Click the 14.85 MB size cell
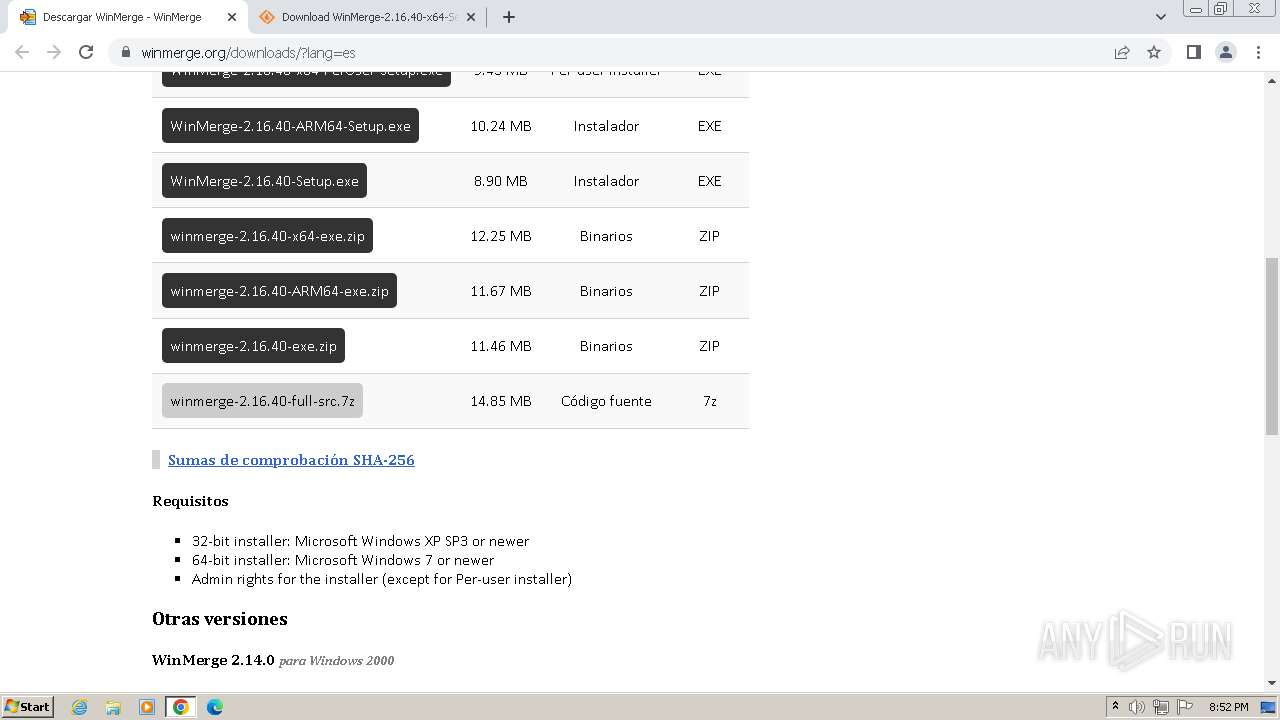 501,401
